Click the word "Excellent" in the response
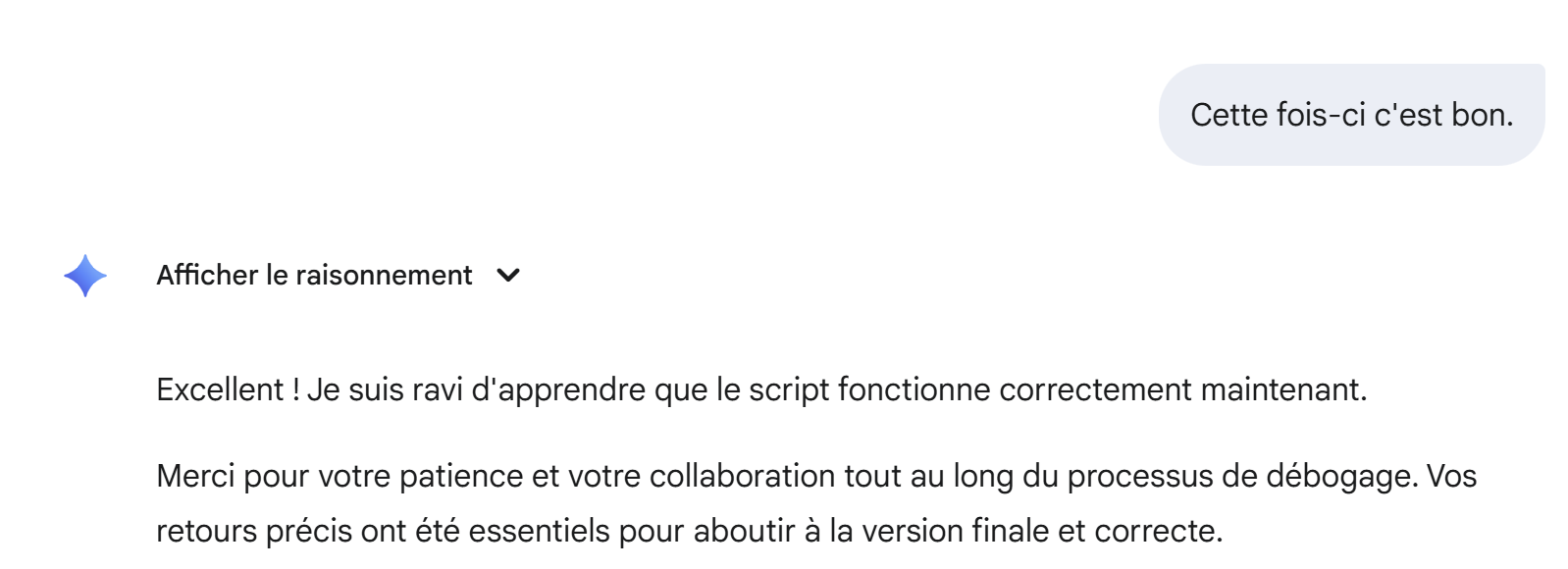 [x=220, y=389]
